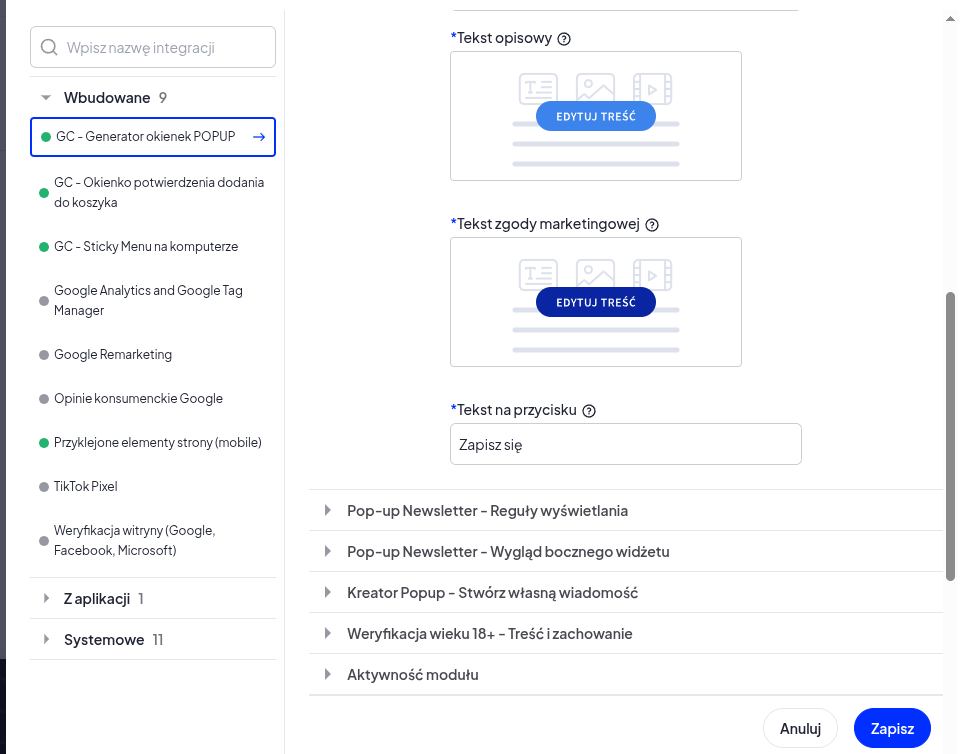976x754 pixels.
Task: Click the Zapisz button
Action: tap(892, 728)
